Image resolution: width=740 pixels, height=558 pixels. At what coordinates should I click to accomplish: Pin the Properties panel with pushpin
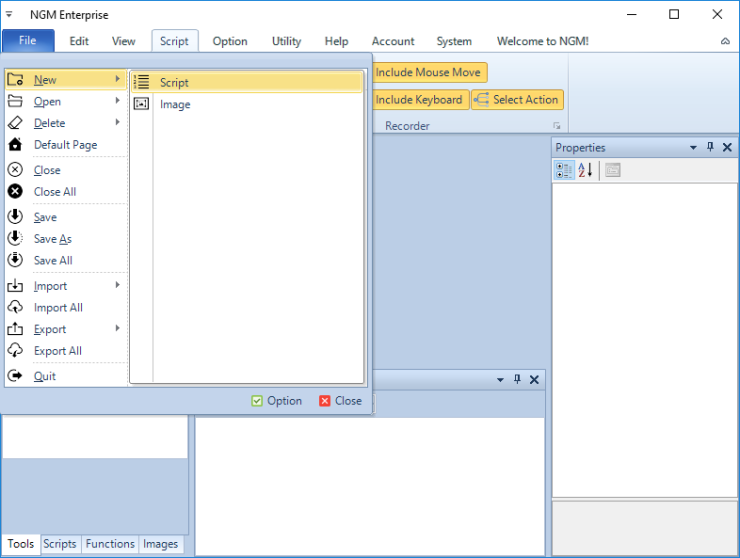click(710, 148)
